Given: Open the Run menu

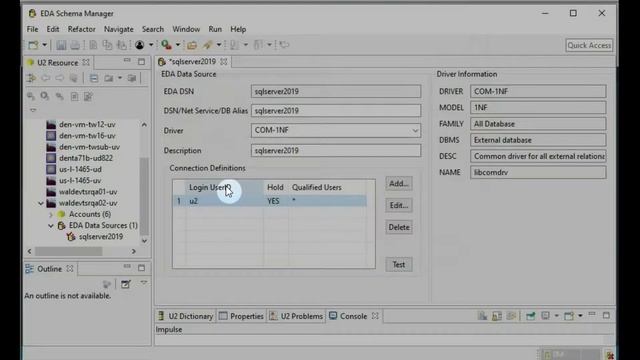Looking at the screenshot, I should [215, 29].
